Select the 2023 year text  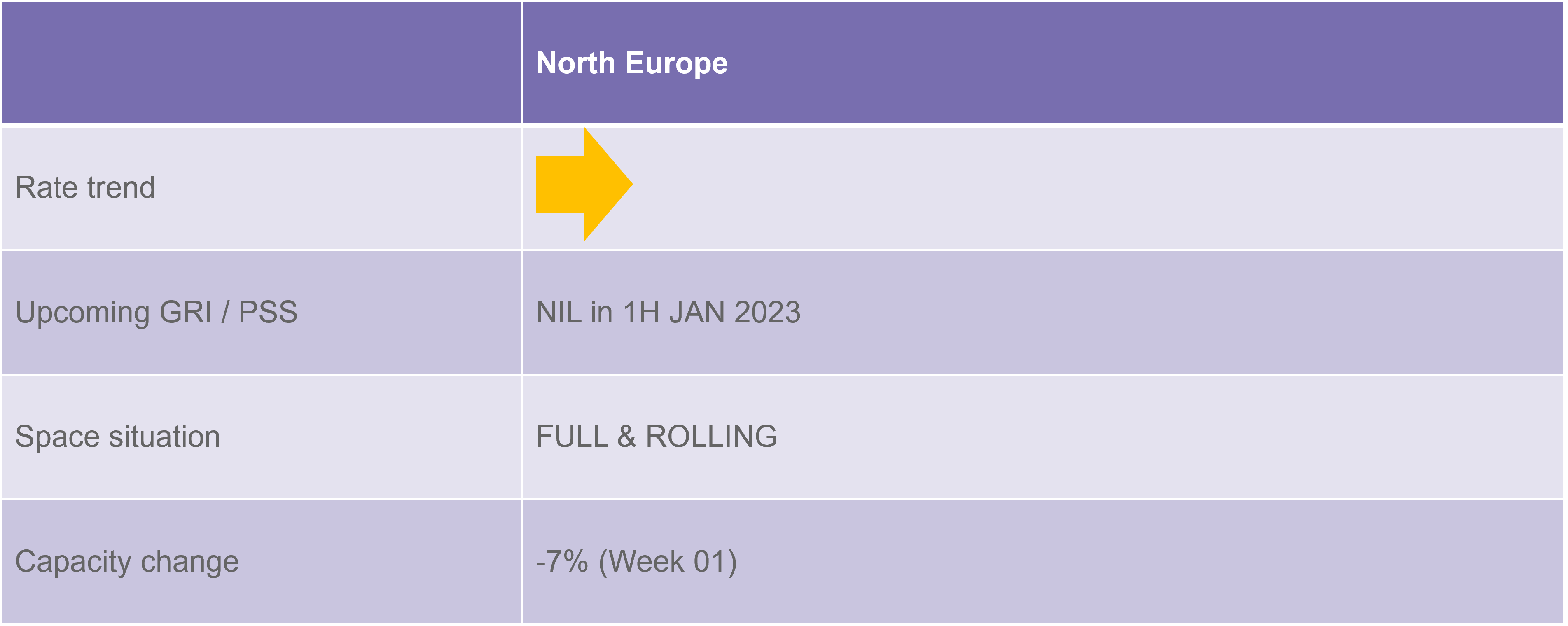(768, 313)
